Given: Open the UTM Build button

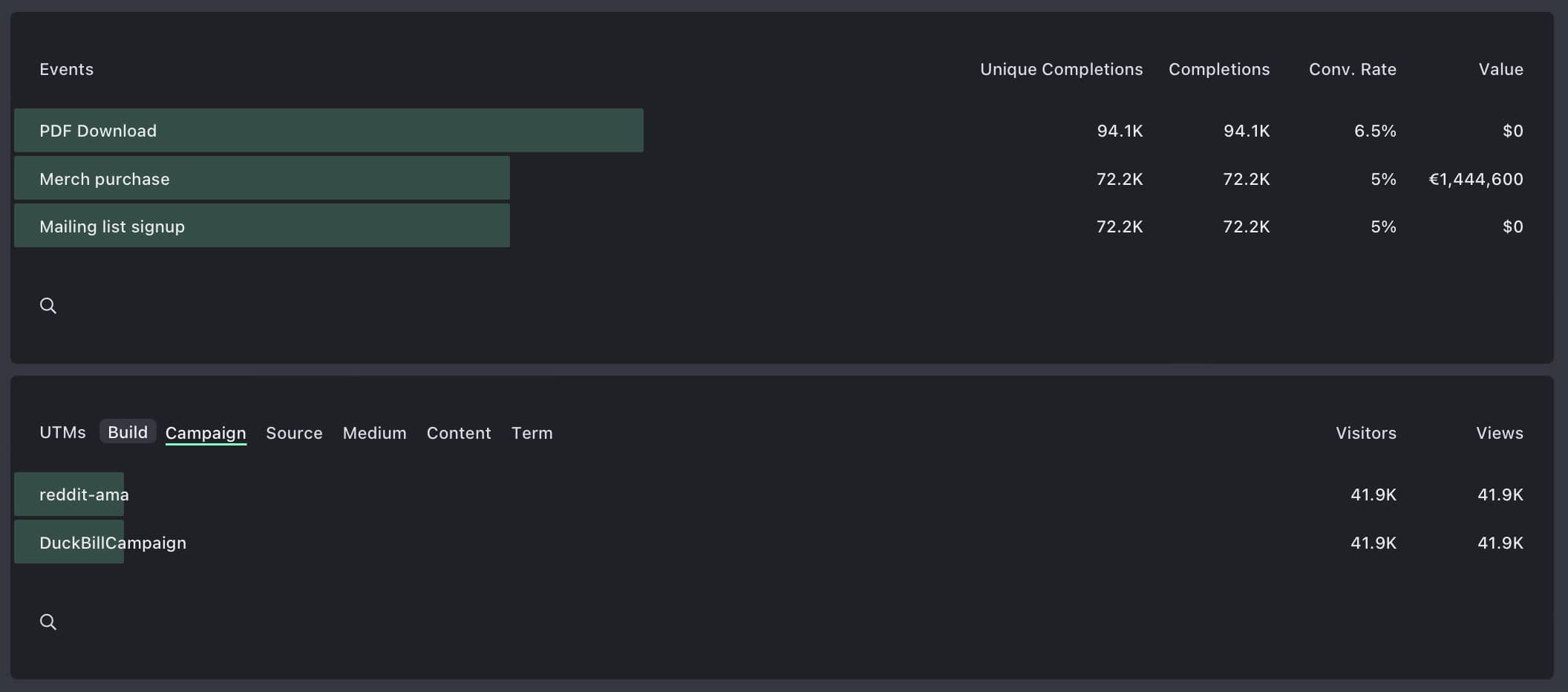Looking at the screenshot, I should pyautogui.click(x=128, y=432).
